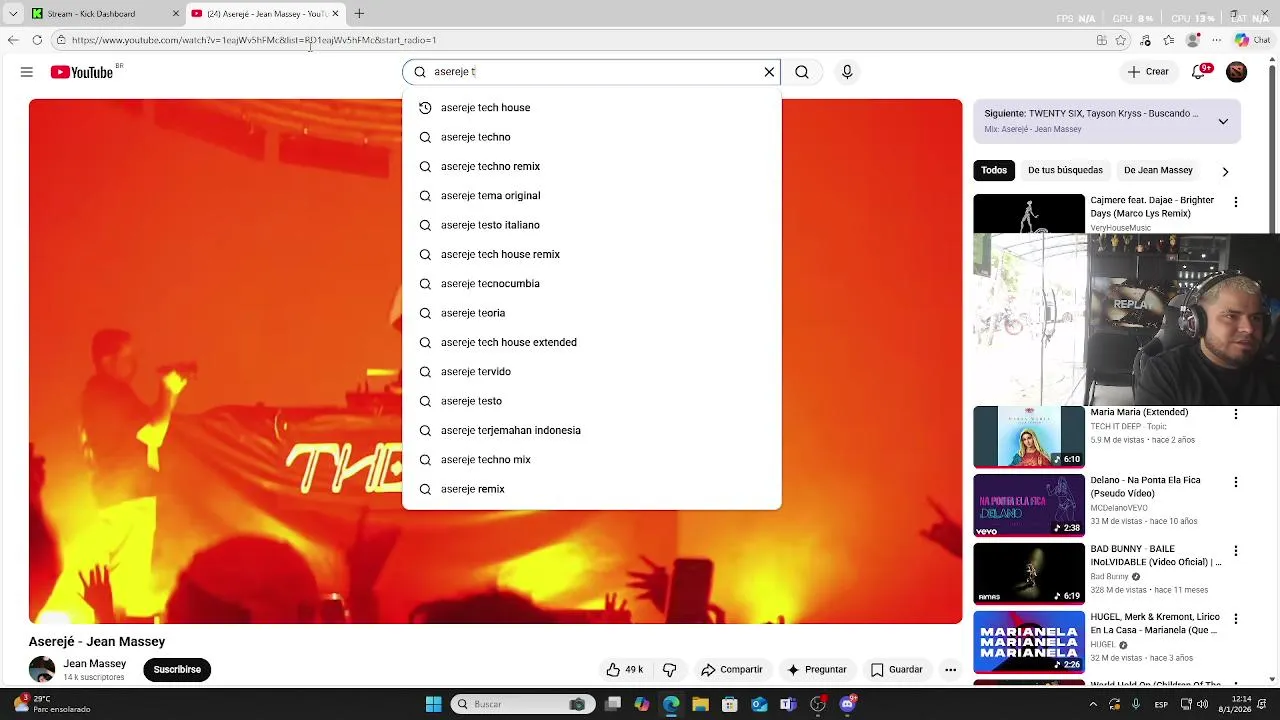Start voice search with the microphone
This screenshot has width=1280, height=720.
847,72
